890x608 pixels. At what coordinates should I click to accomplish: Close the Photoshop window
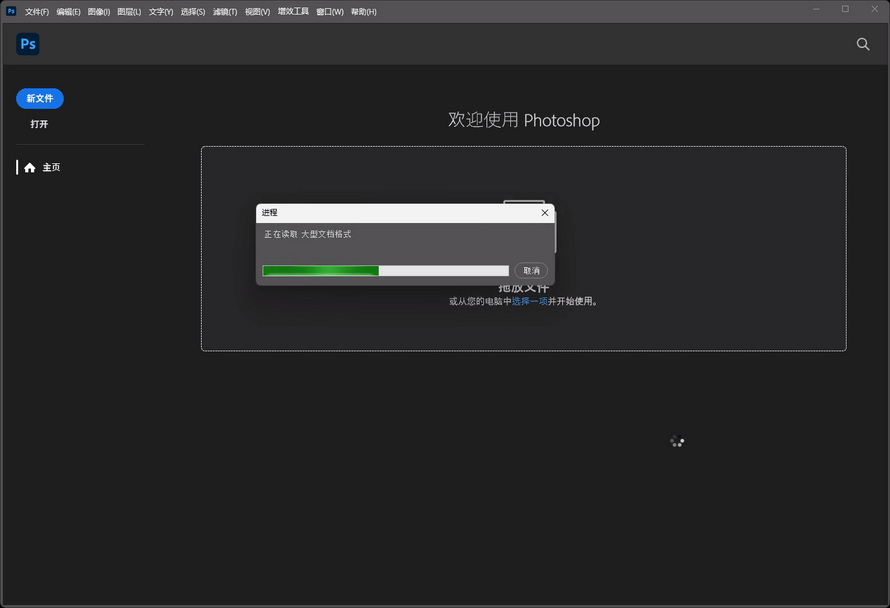[x=875, y=9]
